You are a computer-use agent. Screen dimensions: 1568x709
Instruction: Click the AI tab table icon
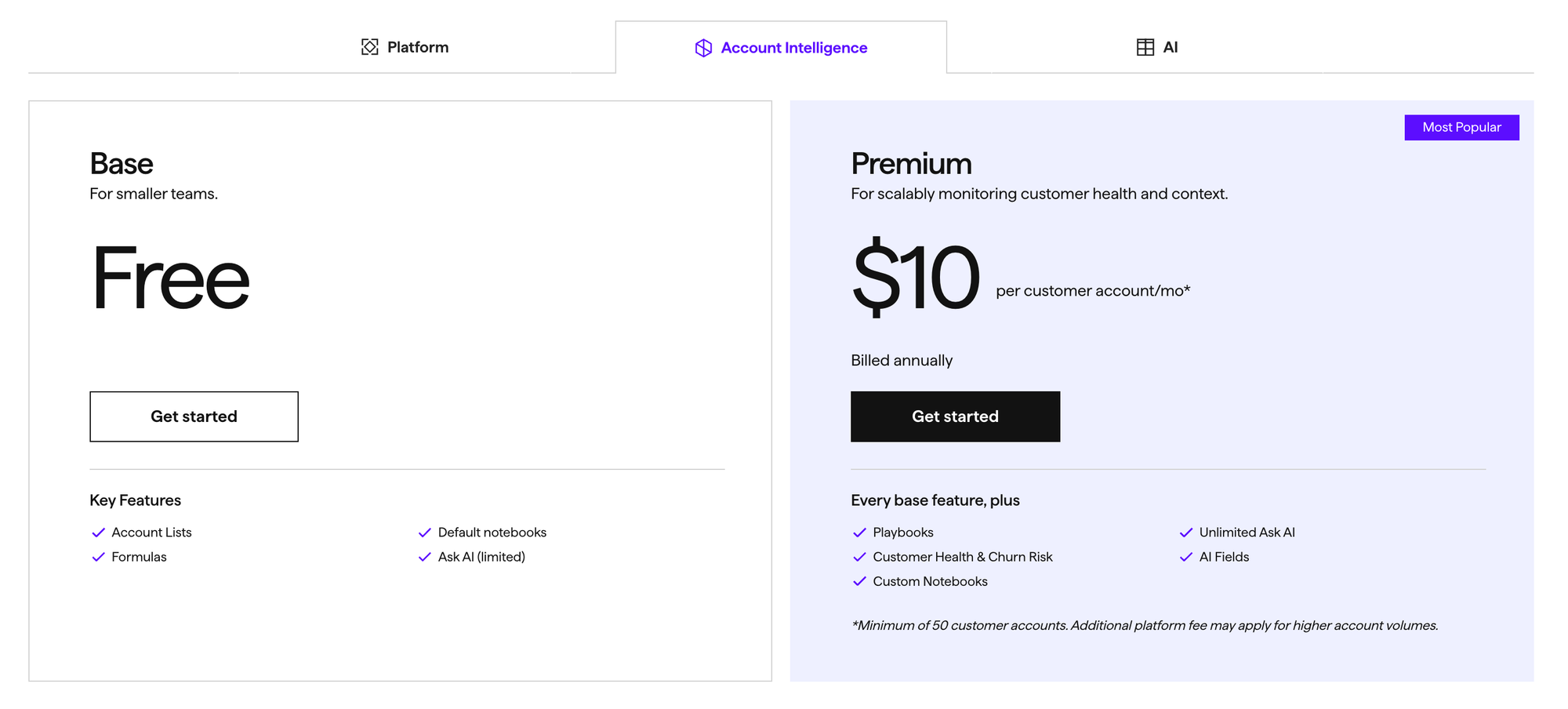click(1145, 47)
